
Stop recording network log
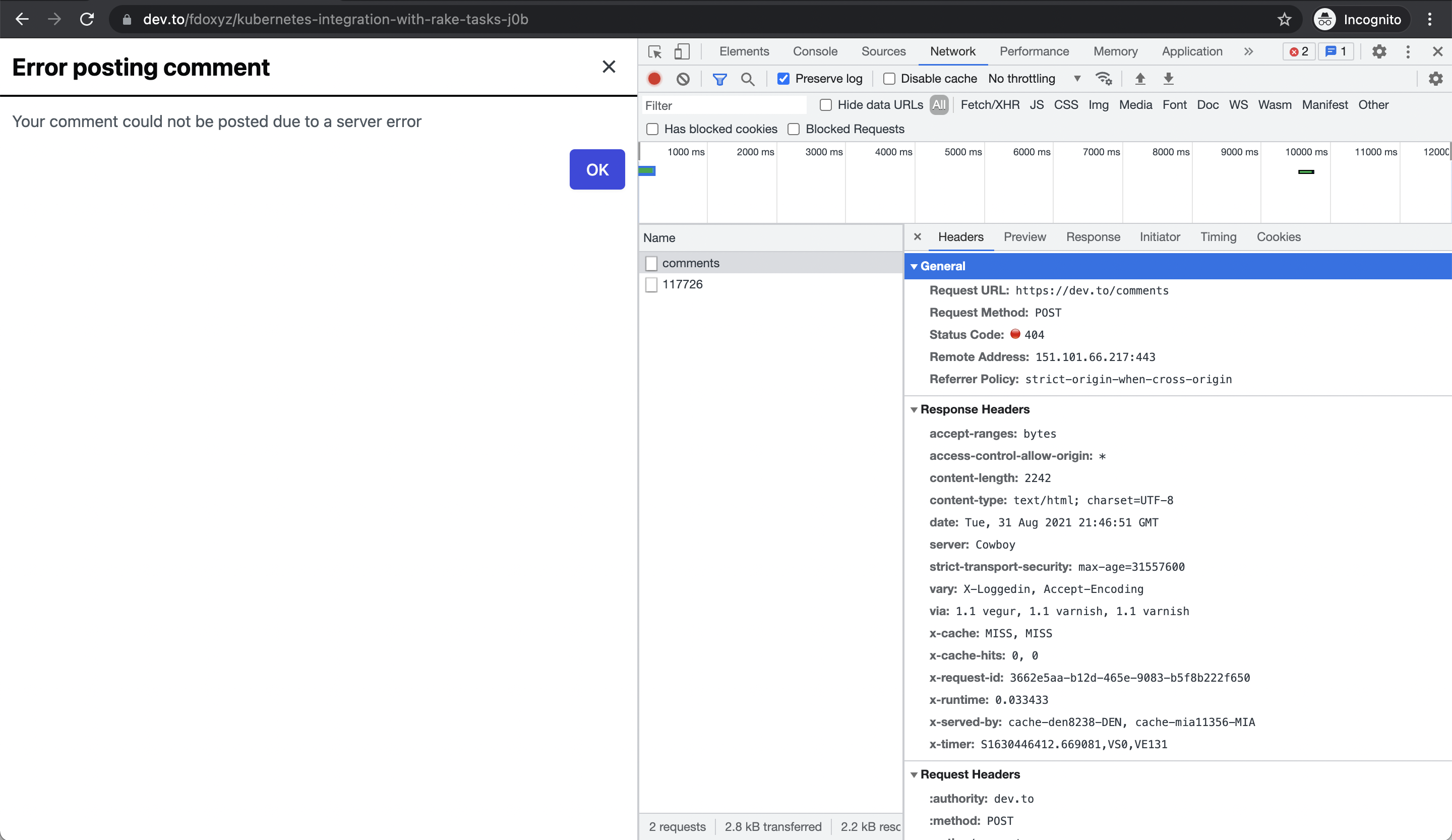654,79
